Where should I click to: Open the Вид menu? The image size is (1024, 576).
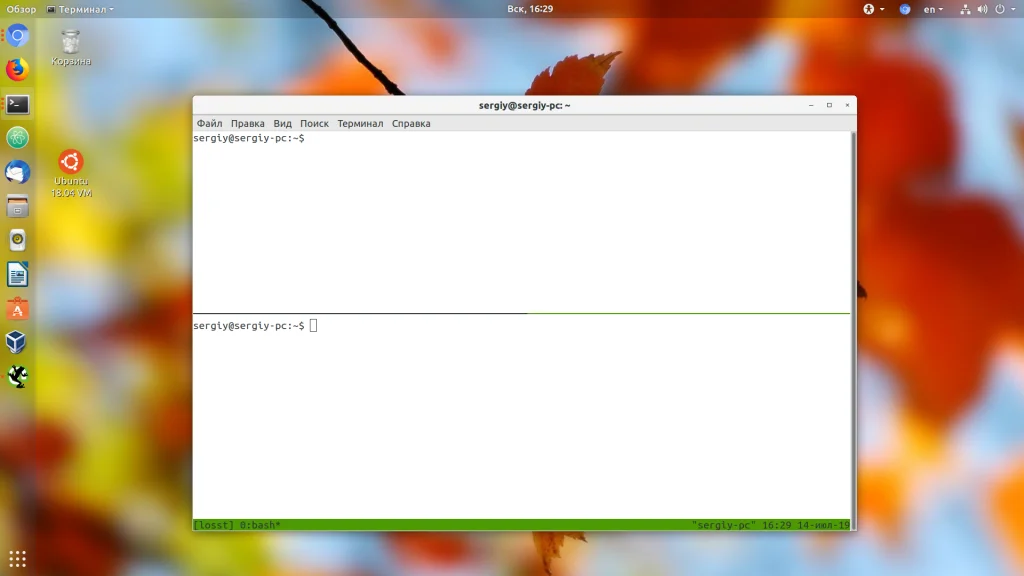(x=282, y=123)
